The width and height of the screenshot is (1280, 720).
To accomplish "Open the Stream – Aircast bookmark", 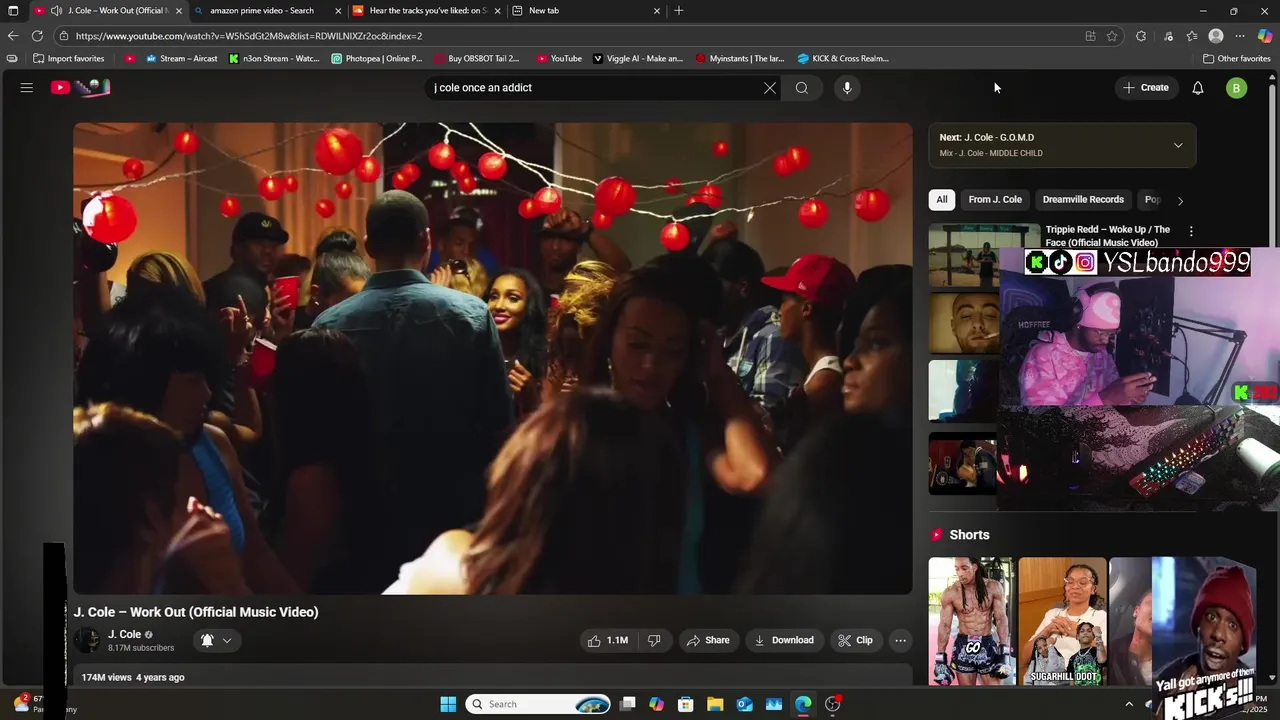I will click(181, 58).
